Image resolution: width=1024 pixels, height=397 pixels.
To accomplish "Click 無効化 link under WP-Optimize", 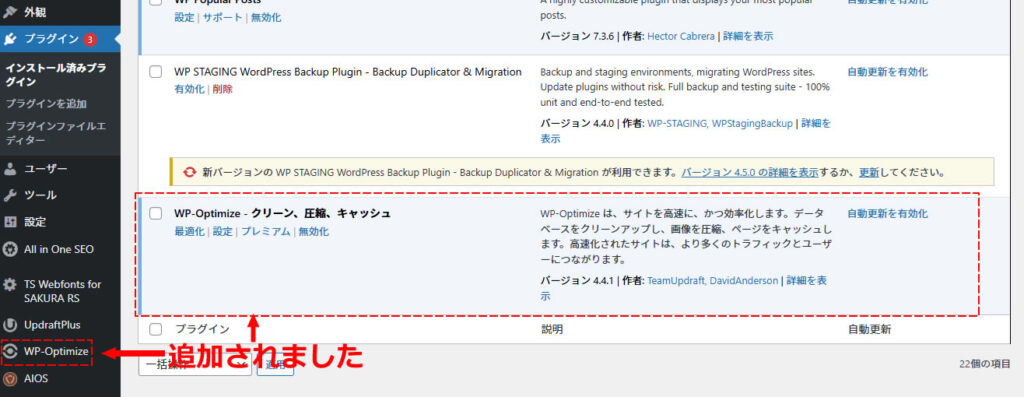I will pyautogui.click(x=314, y=231).
